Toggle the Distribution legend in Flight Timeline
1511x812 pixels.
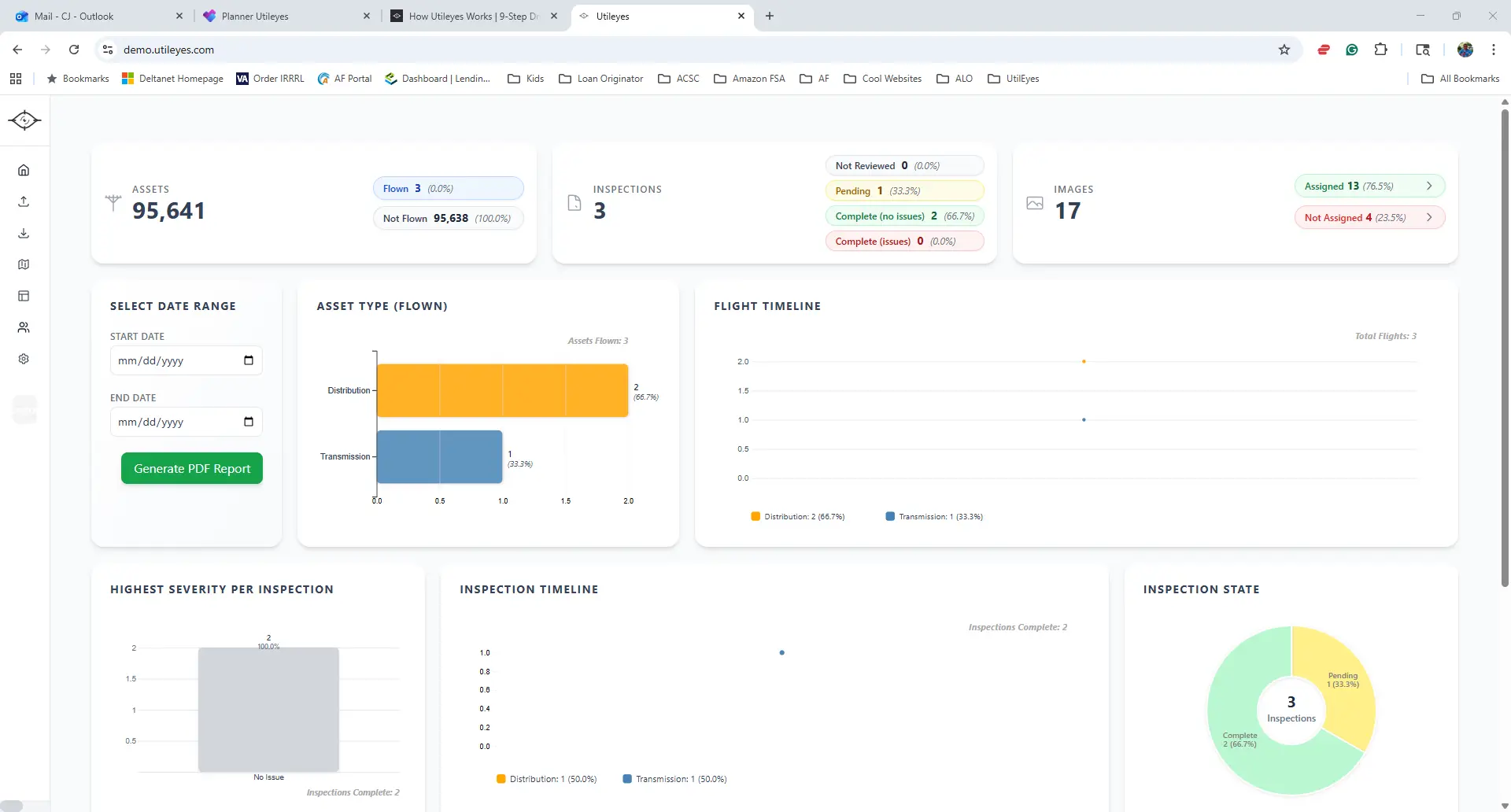click(798, 517)
